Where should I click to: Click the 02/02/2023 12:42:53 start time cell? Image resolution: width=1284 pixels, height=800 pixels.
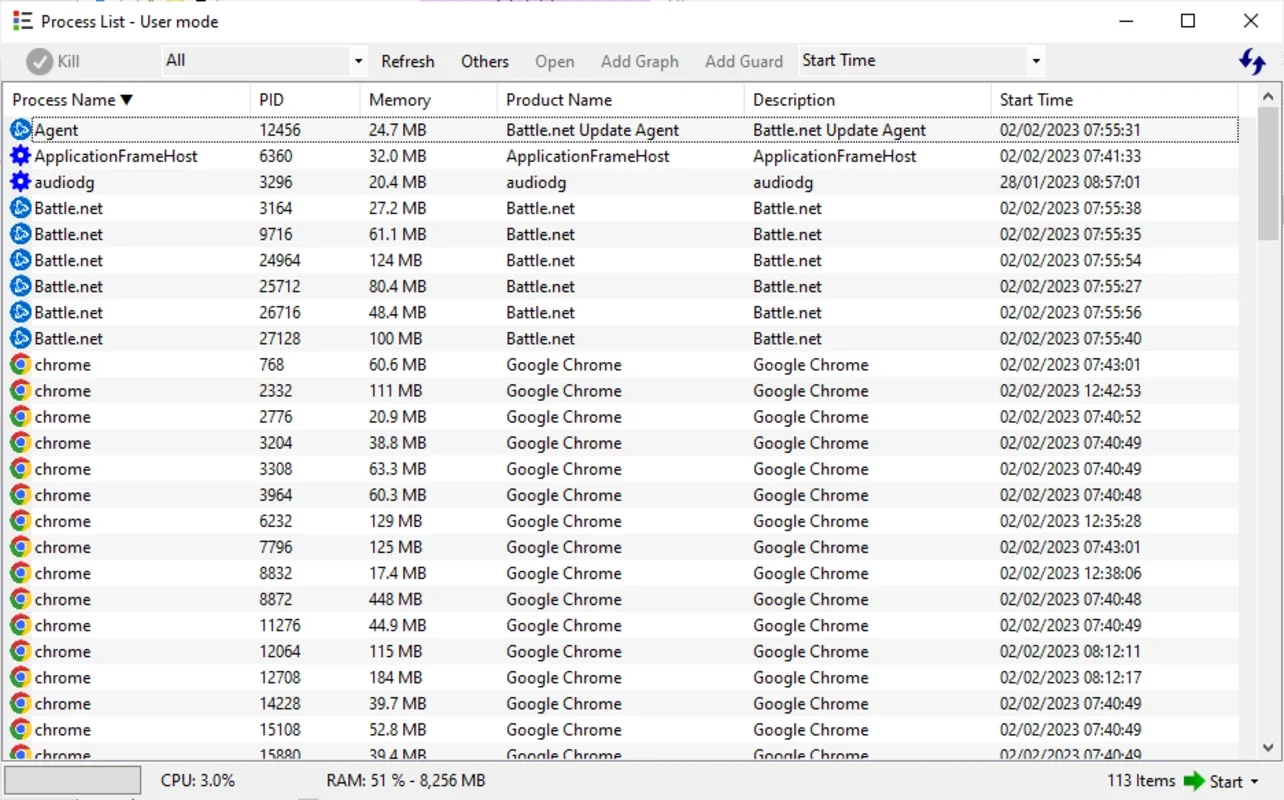pyautogui.click(x=1070, y=390)
